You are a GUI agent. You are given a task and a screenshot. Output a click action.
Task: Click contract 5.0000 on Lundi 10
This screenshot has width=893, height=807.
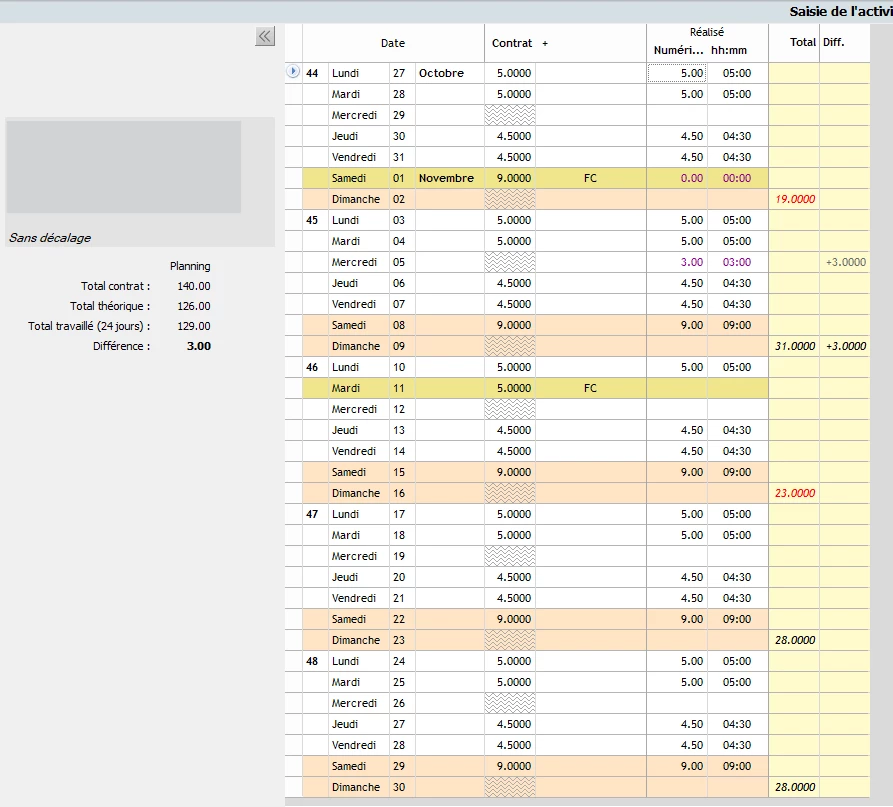514,367
